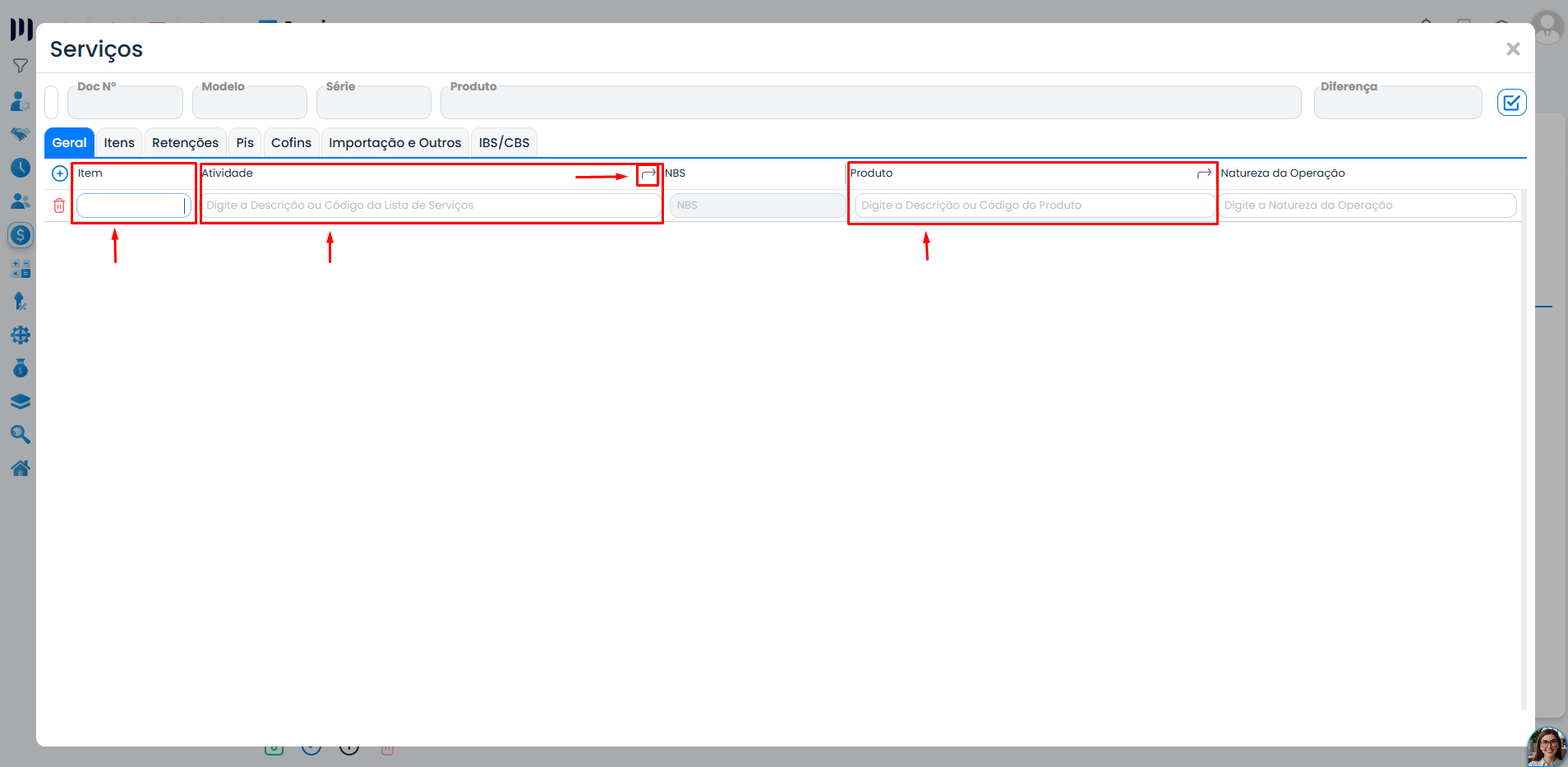
Task: Click the NBS input field
Action: (757, 206)
